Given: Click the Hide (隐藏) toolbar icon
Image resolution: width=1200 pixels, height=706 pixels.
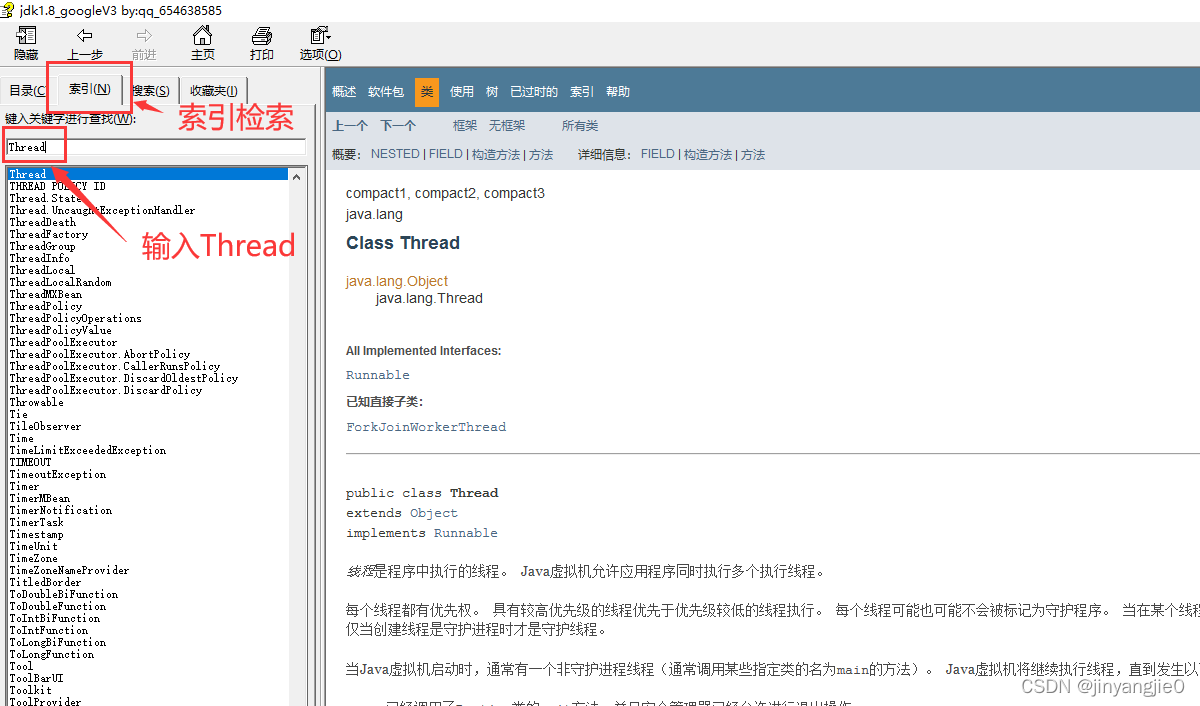Looking at the screenshot, I should [26, 36].
